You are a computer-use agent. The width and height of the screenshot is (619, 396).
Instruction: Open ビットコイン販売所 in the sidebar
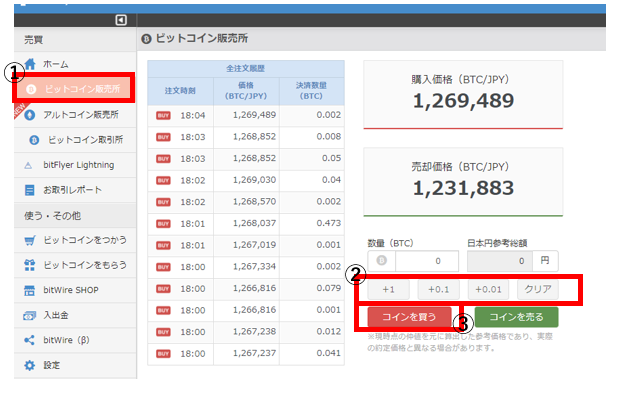coord(75,90)
